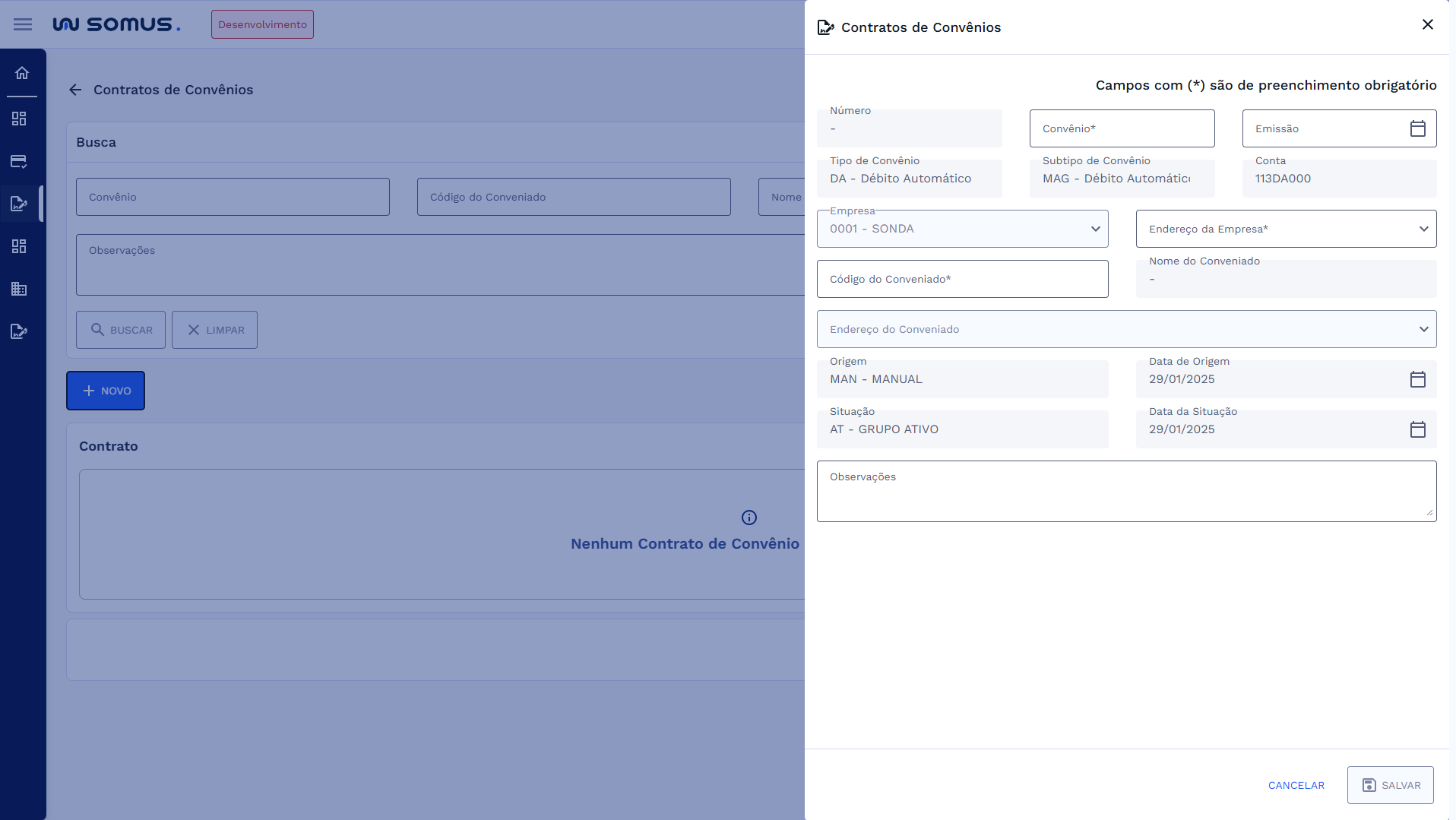The height and width of the screenshot is (820, 1456).
Task: Click the BUSCAR search button
Action: pyautogui.click(x=121, y=330)
